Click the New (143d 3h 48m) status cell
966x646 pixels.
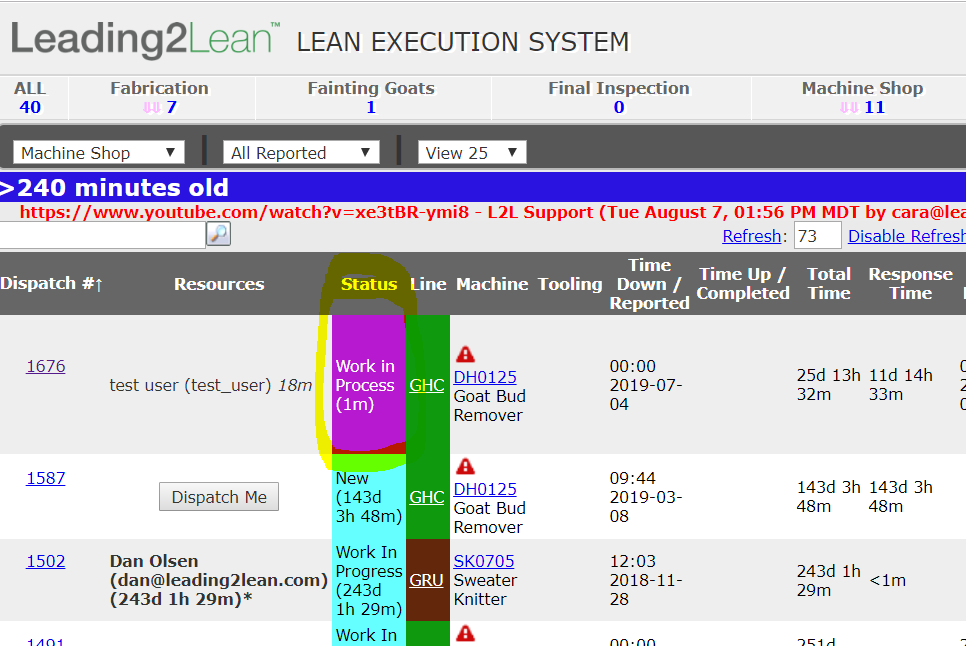[369, 497]
